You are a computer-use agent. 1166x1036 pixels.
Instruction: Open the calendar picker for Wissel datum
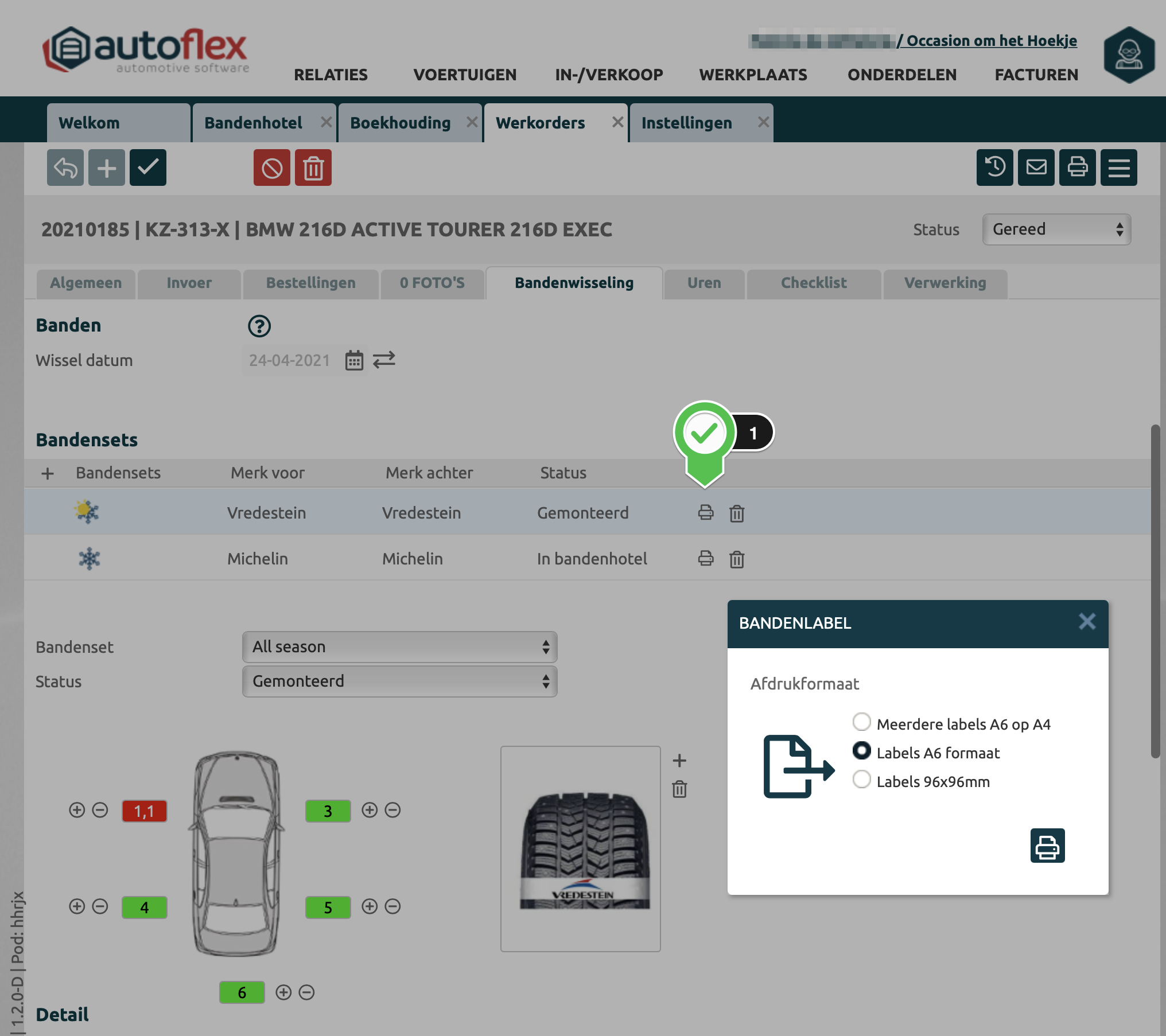pyautogui.click(x=354, y=361)
